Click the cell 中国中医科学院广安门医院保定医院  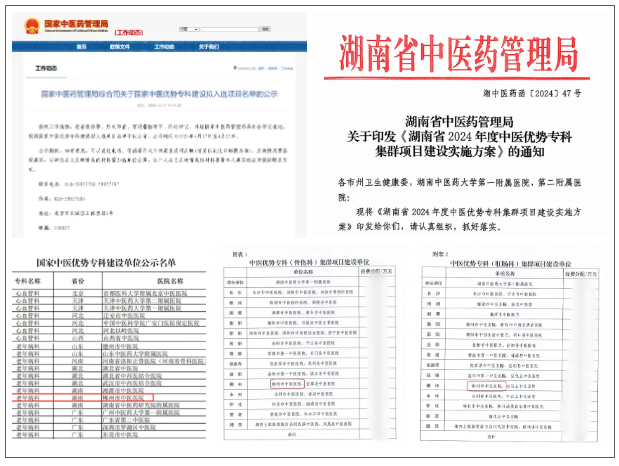pyautogui.click(x=151, y=323)
